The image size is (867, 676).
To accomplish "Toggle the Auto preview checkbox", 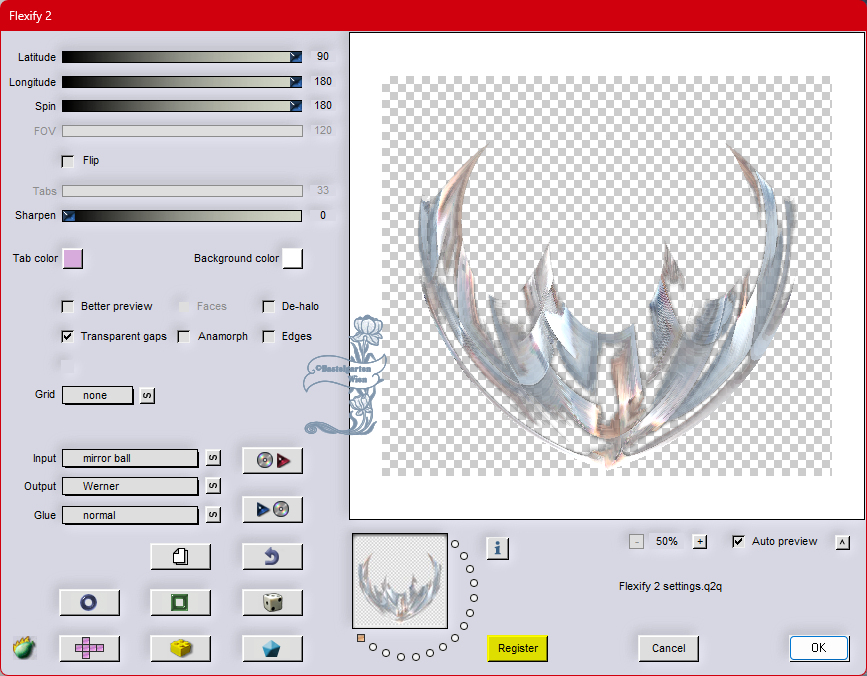I will tap(739, 542).
